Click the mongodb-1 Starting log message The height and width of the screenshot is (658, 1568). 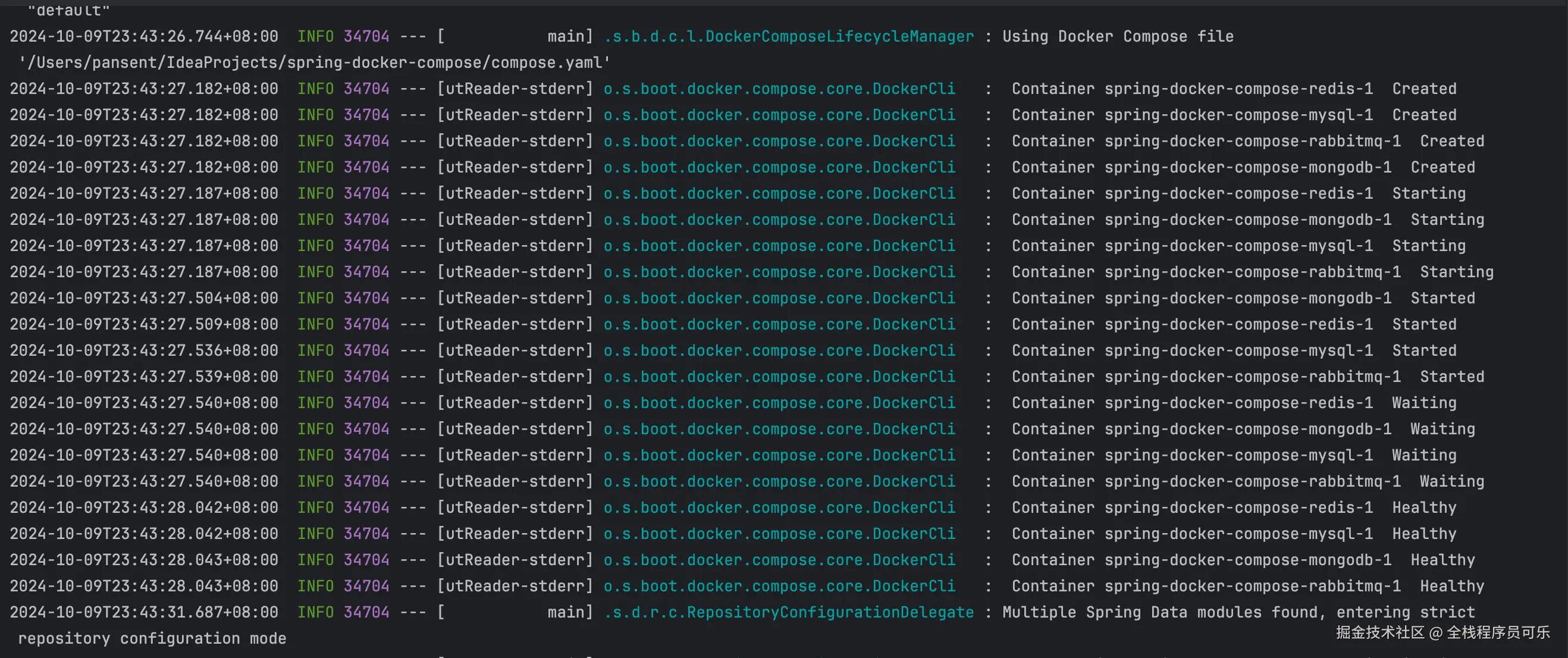click(1247, 220)
